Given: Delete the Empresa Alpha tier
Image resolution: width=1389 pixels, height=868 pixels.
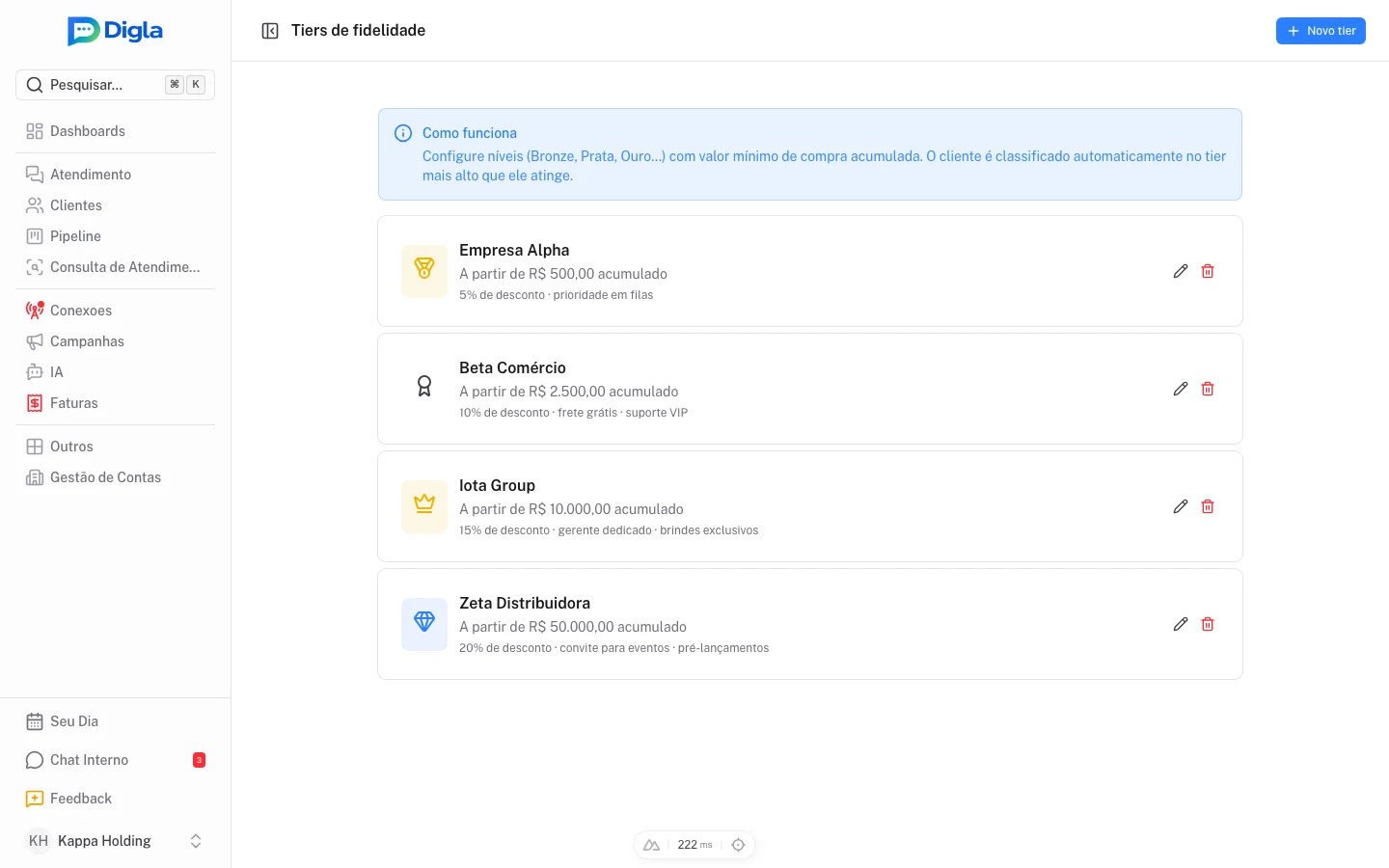Looking at the screenshot, I should point(1208,271).
